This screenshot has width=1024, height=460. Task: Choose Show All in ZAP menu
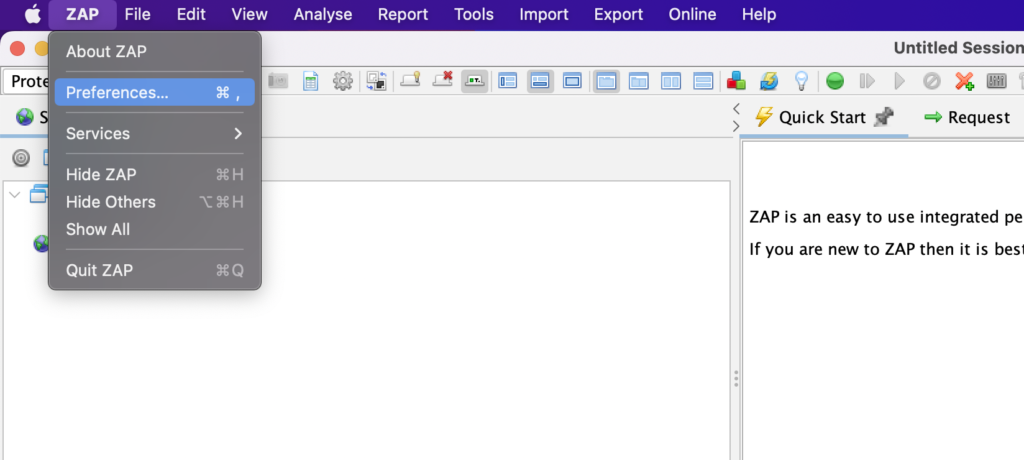(155, 229)
